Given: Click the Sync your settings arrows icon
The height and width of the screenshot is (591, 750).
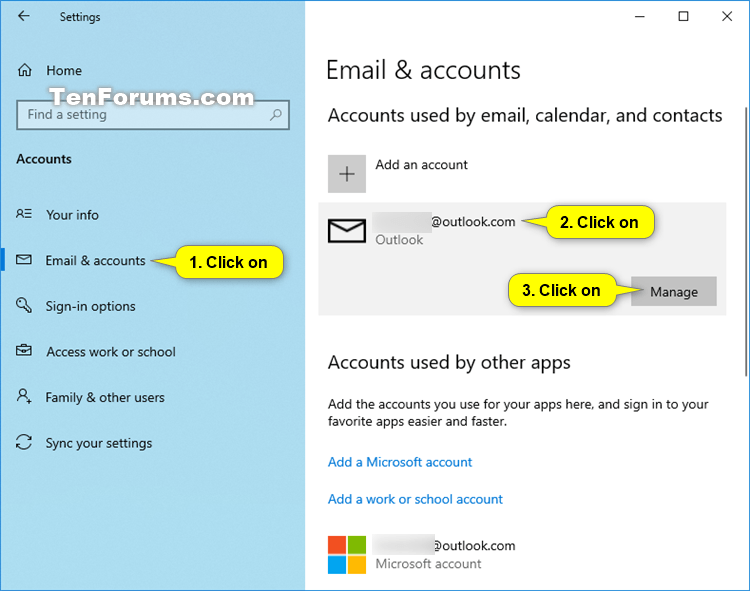Looking at the screenshot, I should click(24, 442).
